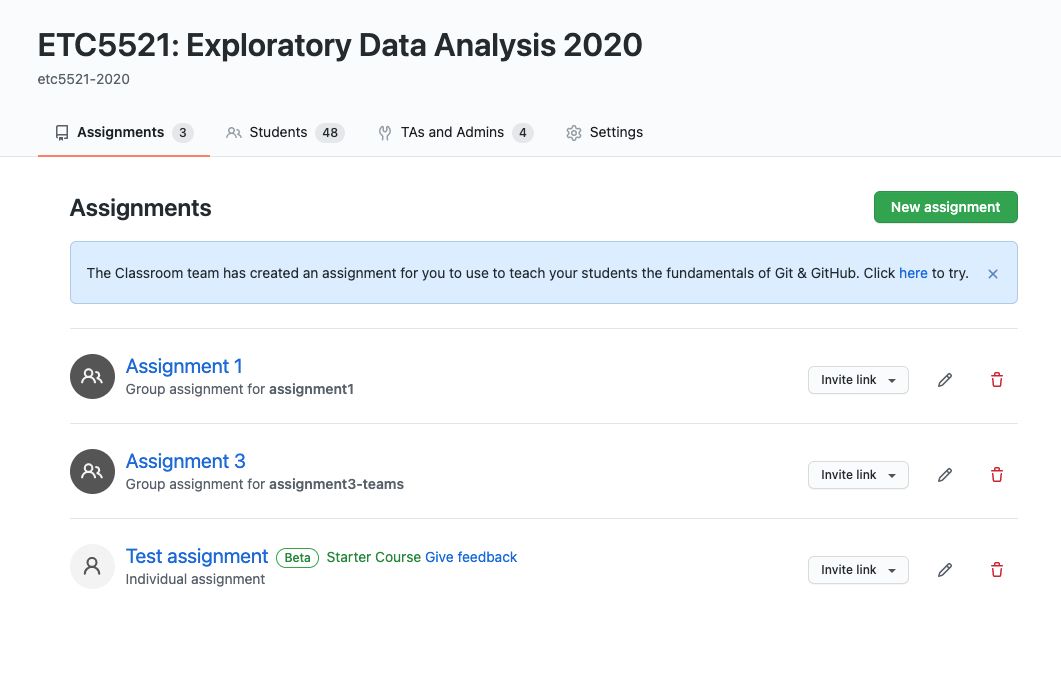Image resolution: width=1061 pixels, height=695 pixels.
Task: Follow the 'here' link in banner
Action: pos(913,273)
